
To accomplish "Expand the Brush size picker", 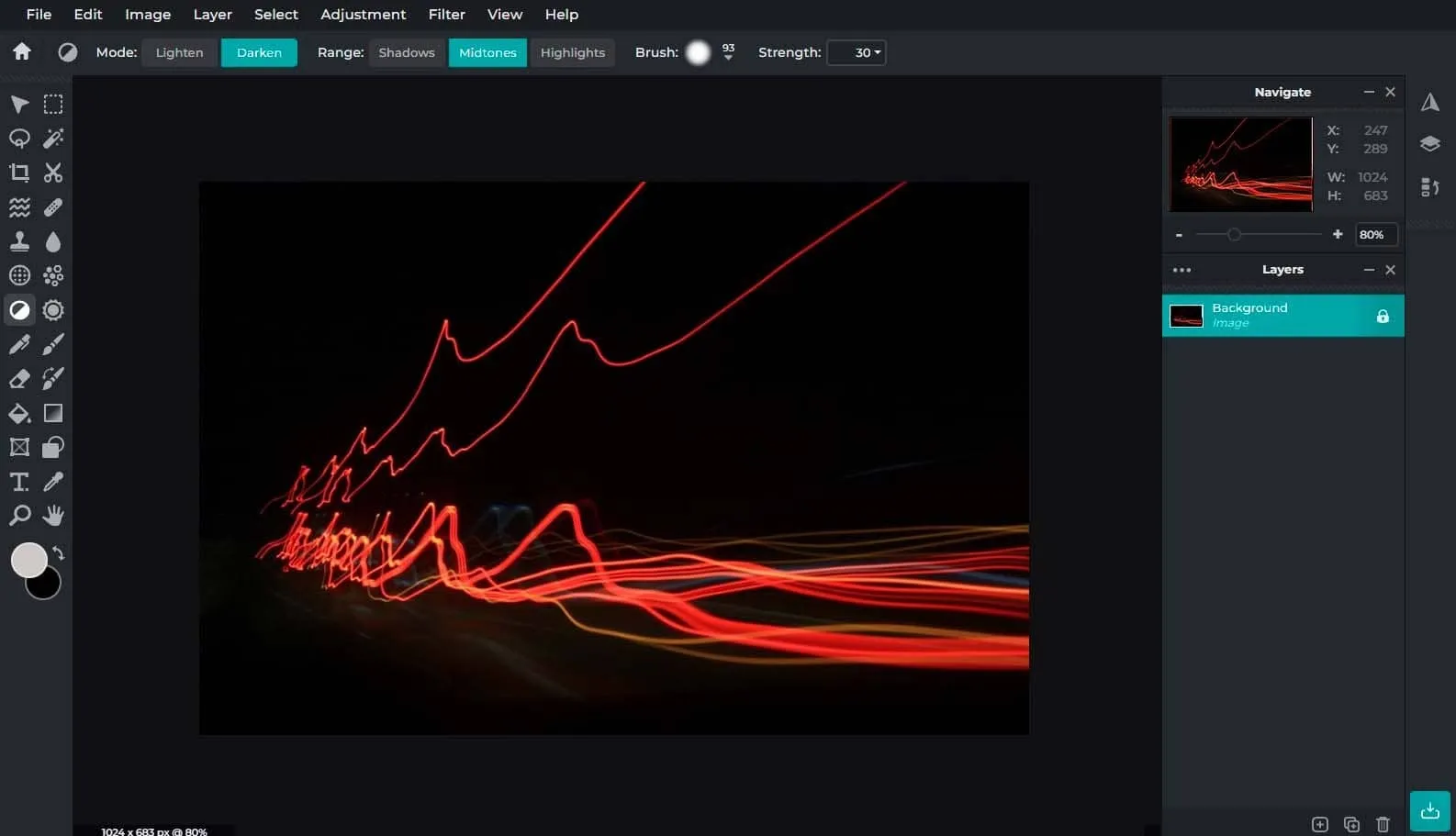I will click(x=728, y=57).
